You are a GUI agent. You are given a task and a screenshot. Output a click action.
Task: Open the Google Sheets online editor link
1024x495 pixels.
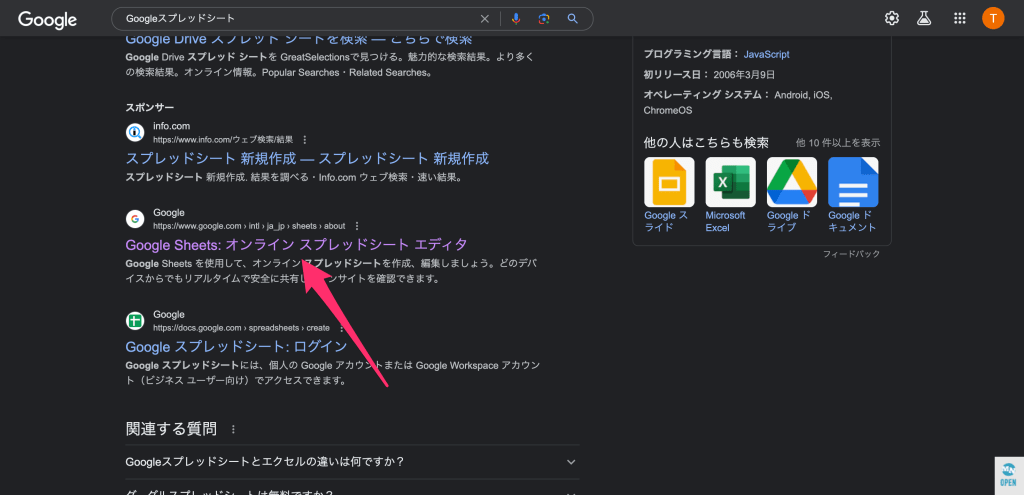pos(296,245)
